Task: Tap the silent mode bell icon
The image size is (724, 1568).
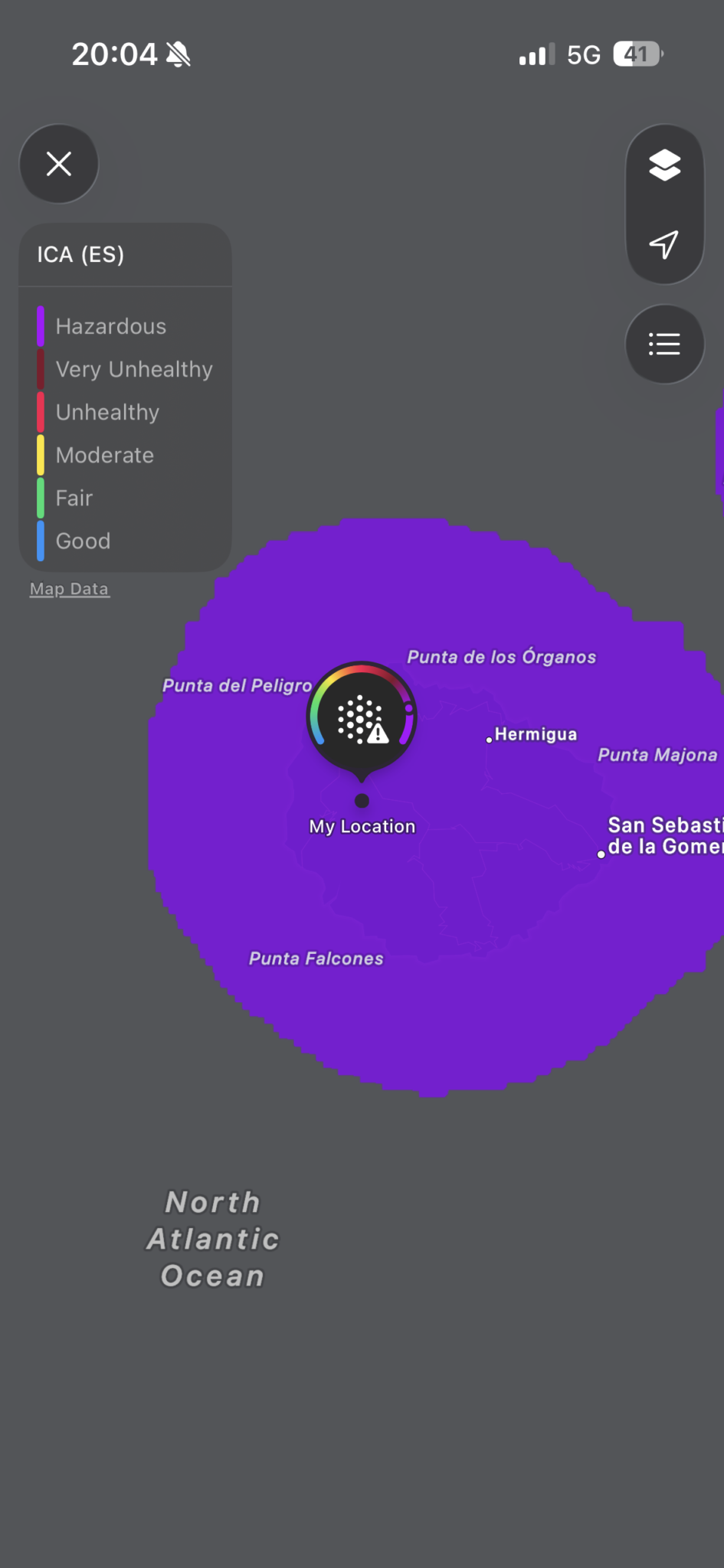Action: [179, 55]
